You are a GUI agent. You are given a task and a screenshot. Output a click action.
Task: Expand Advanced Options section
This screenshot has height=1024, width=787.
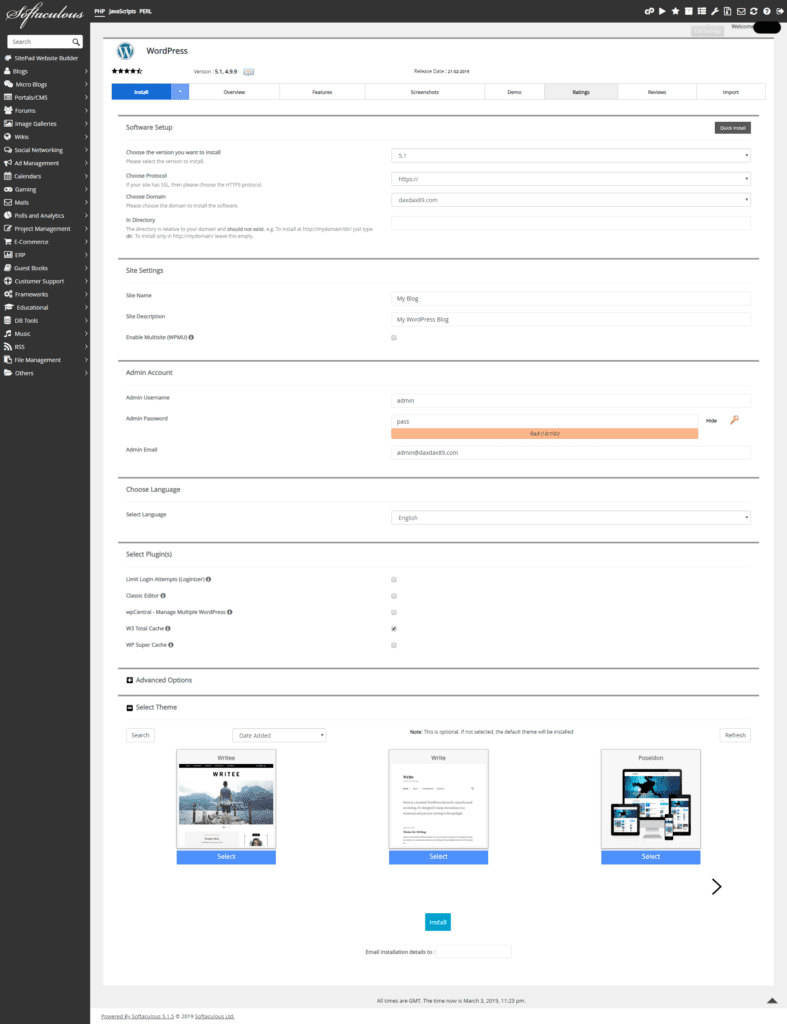(x=129, y=680)
